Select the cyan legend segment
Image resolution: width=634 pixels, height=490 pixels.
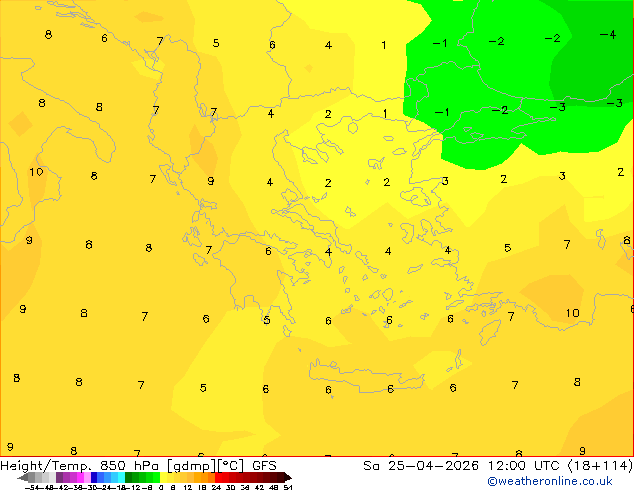tap(121, 477)
